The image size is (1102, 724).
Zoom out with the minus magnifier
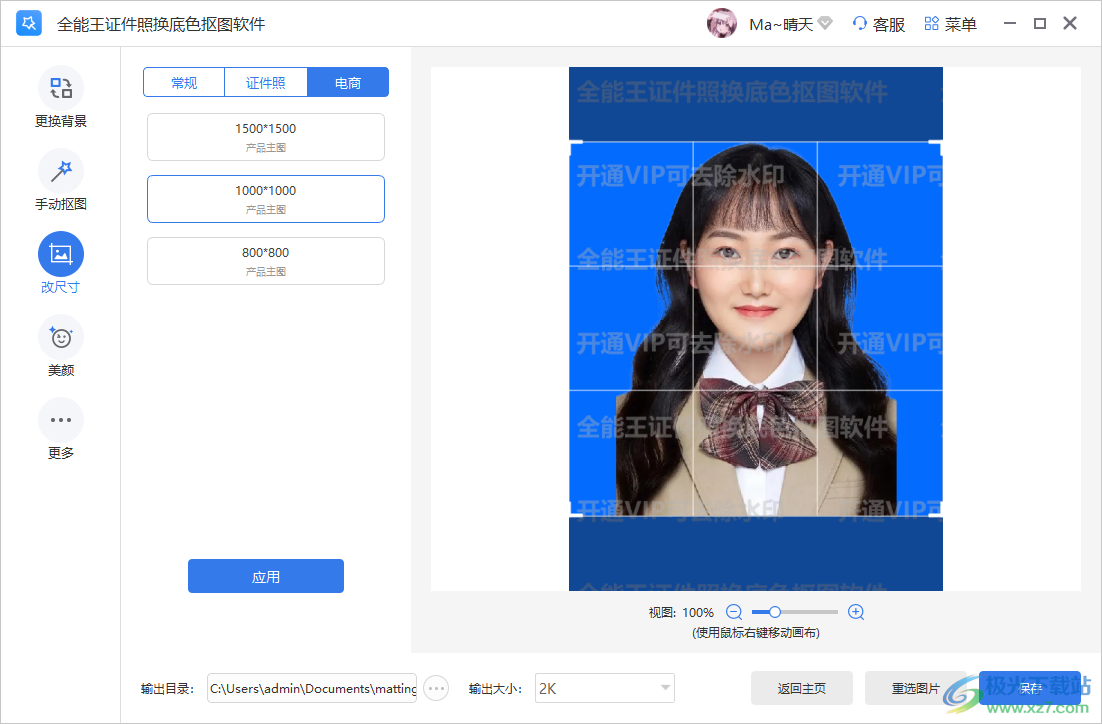(734, 612)
